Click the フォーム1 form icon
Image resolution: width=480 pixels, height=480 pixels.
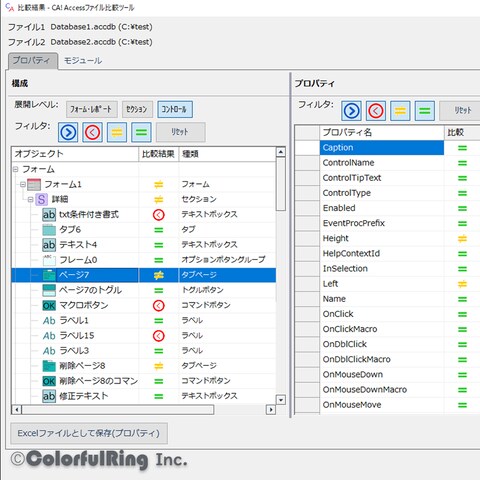[34, 184]
